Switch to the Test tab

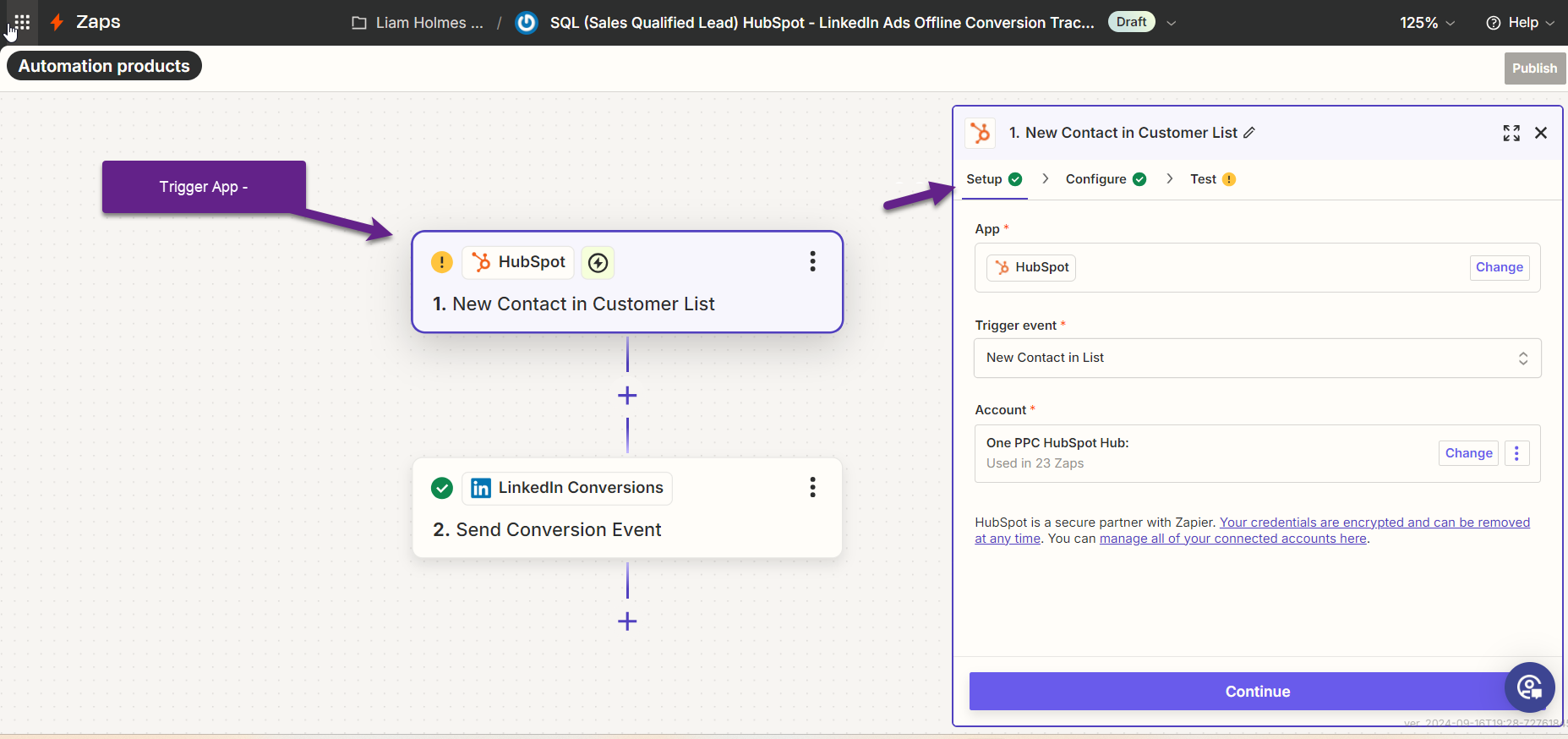point(1212,179)
